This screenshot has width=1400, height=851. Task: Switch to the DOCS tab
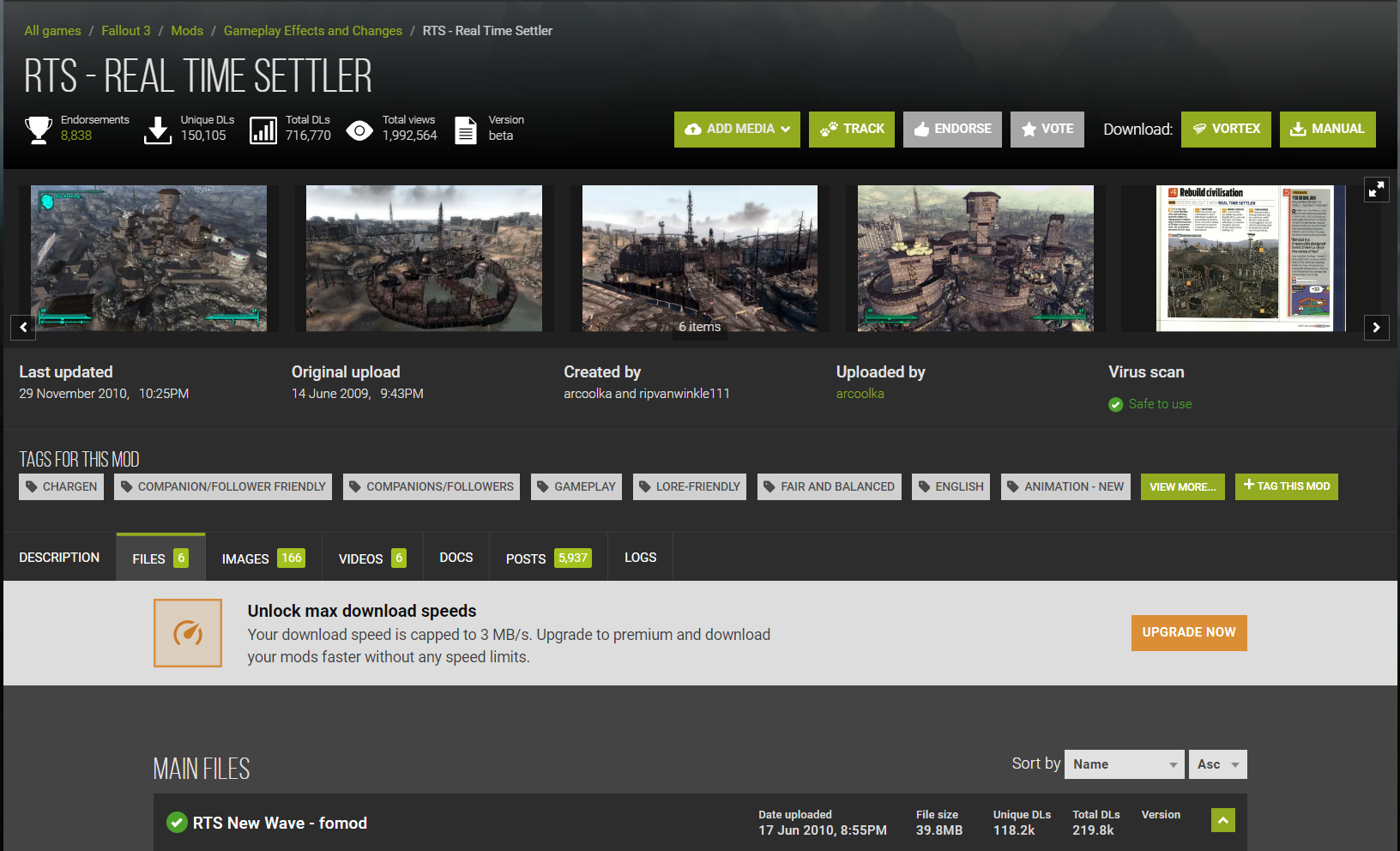(x=456, y=558)
